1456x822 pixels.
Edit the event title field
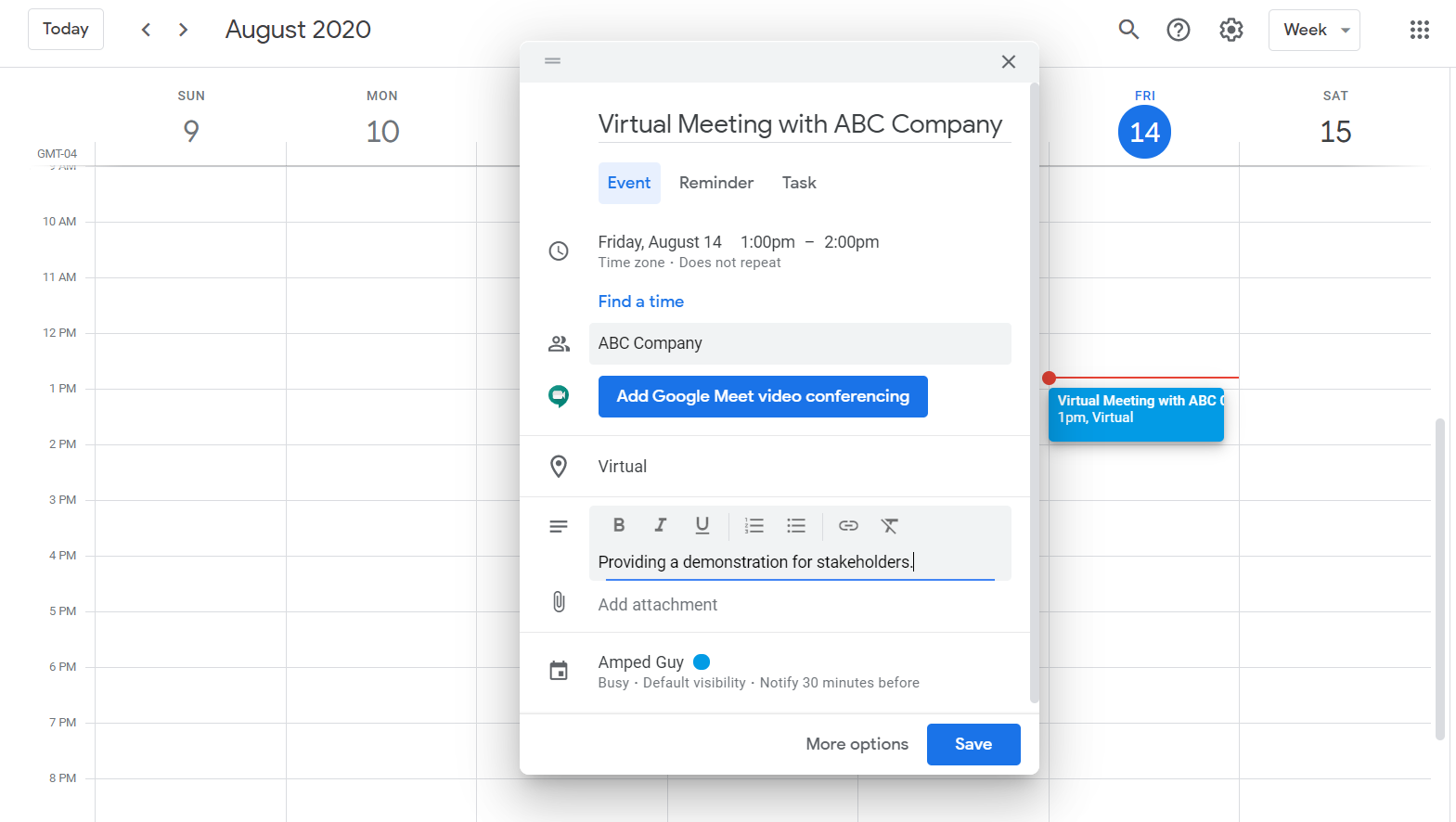(x=805, y=124)
